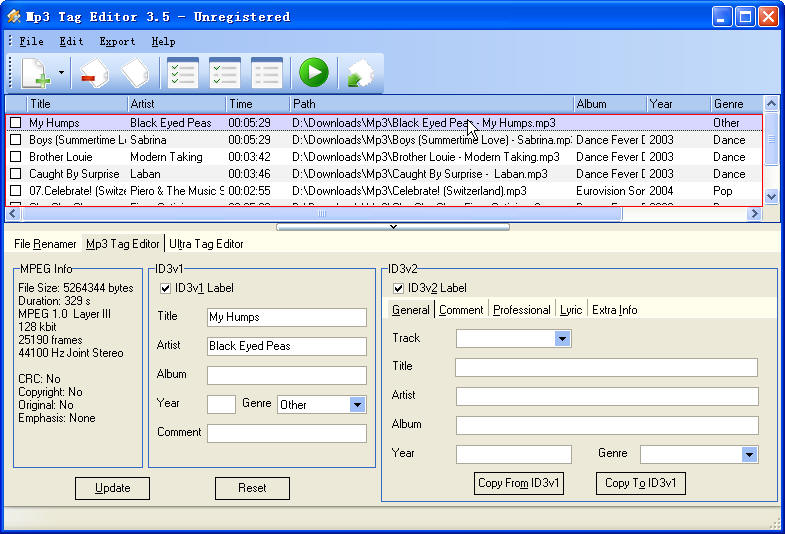Collapse the file list using the splitter arrow
Viewport: 785px width, 534px height.
(x=393, y=227)
